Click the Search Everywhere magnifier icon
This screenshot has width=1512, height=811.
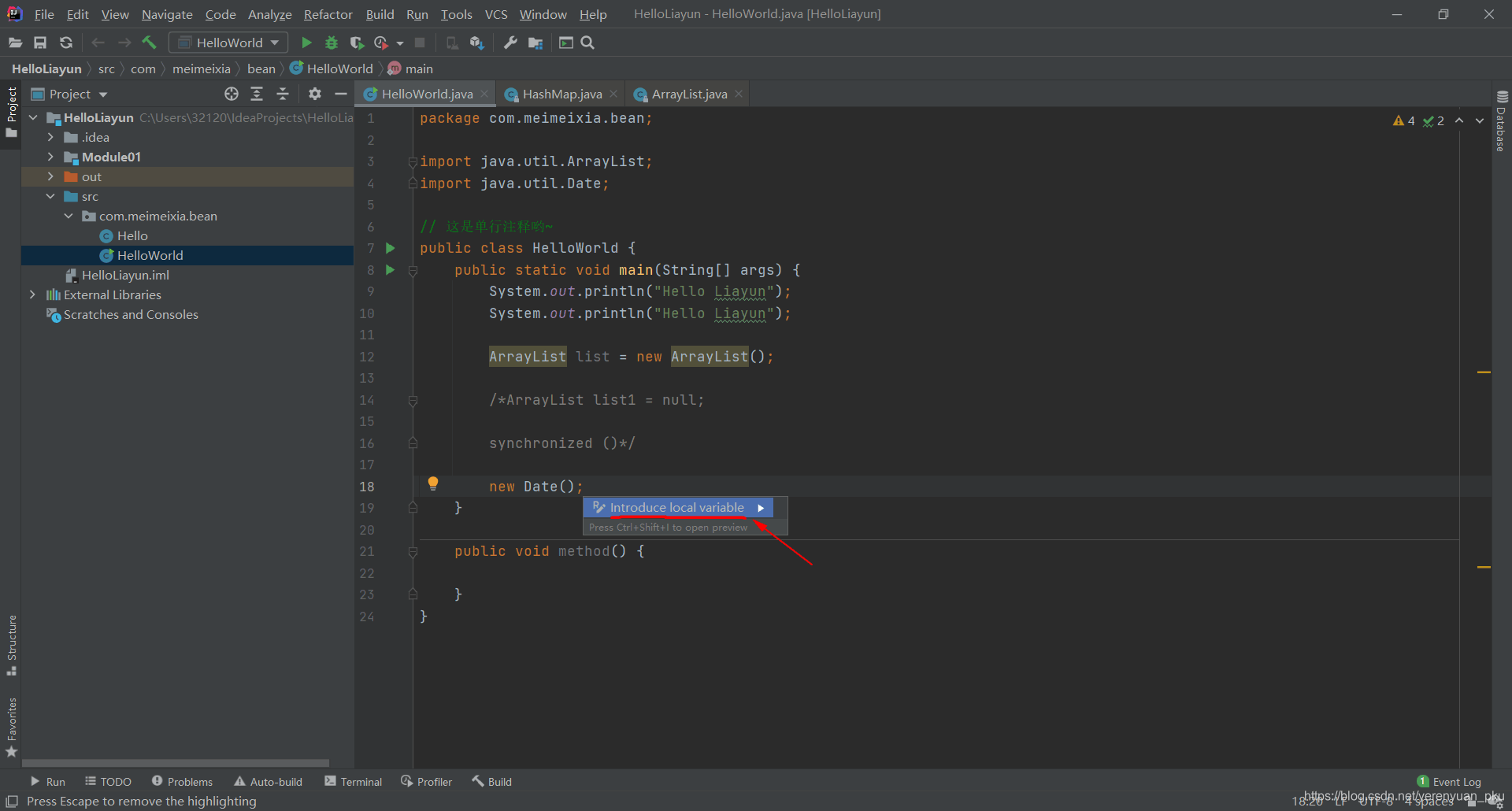[587, 43]
